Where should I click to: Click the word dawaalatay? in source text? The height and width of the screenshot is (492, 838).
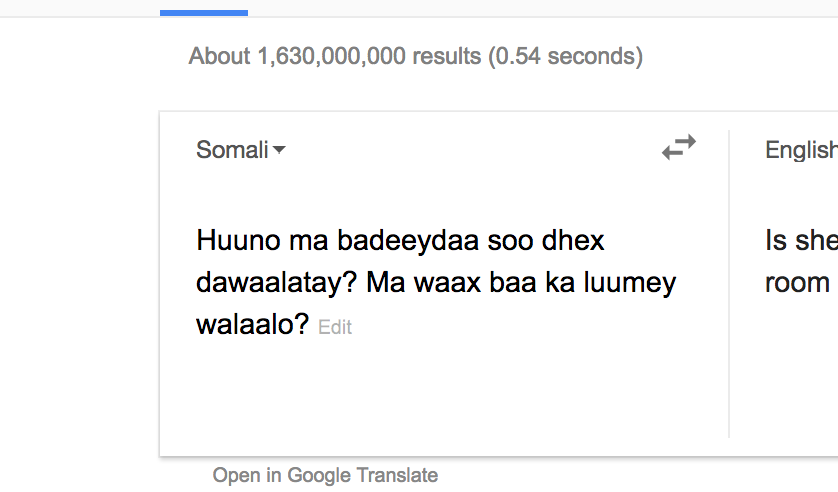[276, 283]
